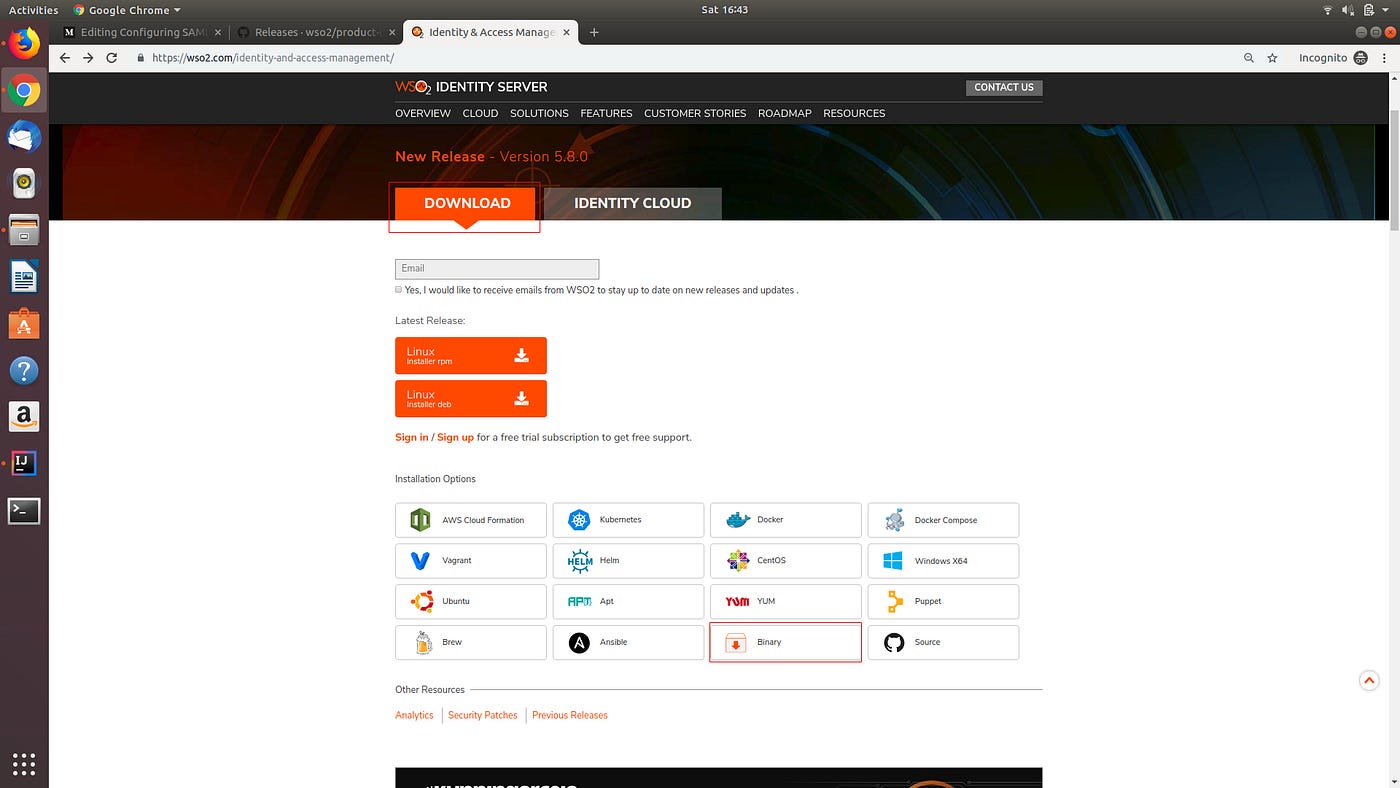Download Linux Installer deb
Image resolution: width=1400 pixels, height=788 pixels.
click(471, 398)
